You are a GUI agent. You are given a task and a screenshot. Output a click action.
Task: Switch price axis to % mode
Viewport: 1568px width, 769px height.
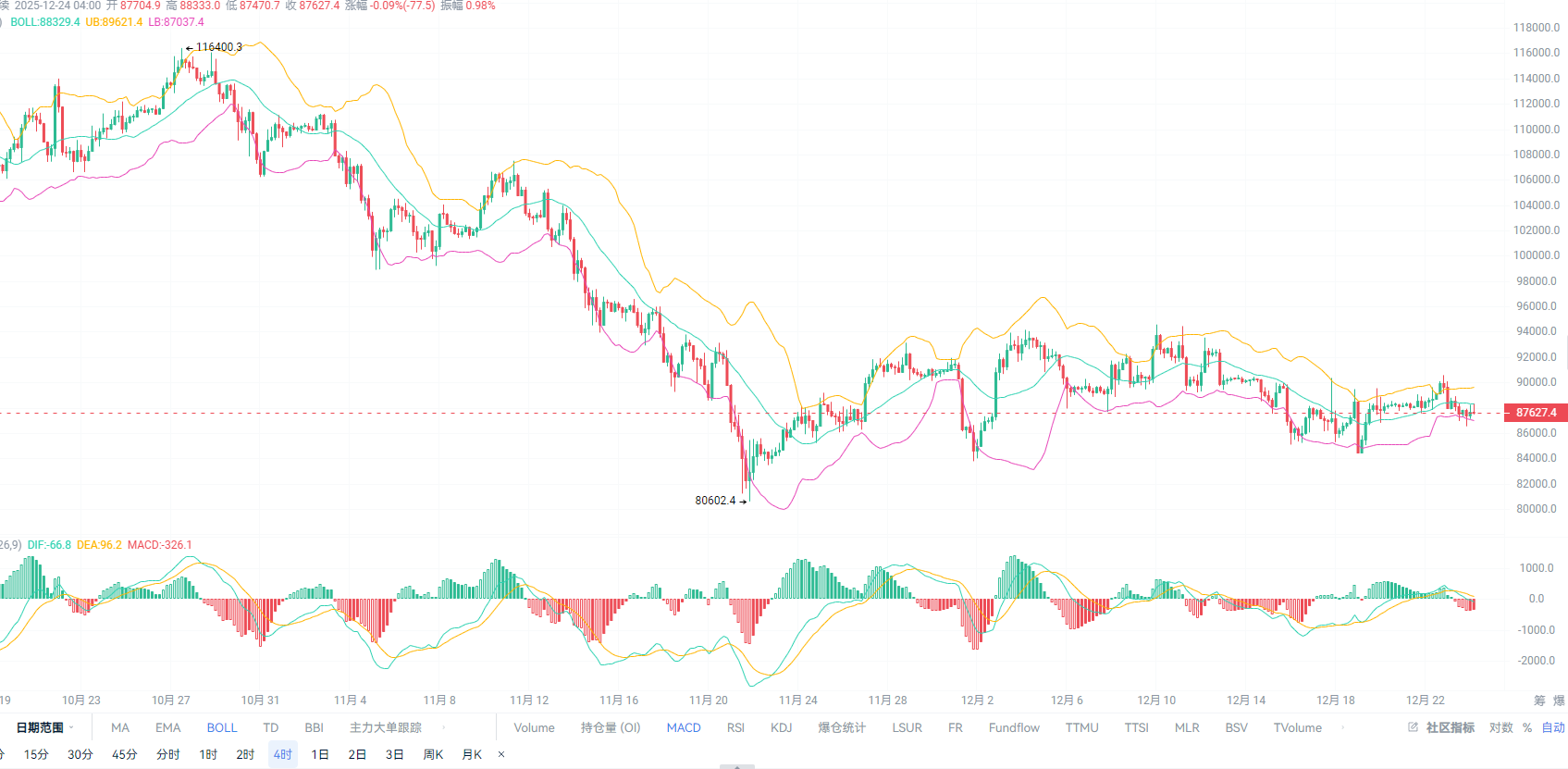[x=1527, y=727]
